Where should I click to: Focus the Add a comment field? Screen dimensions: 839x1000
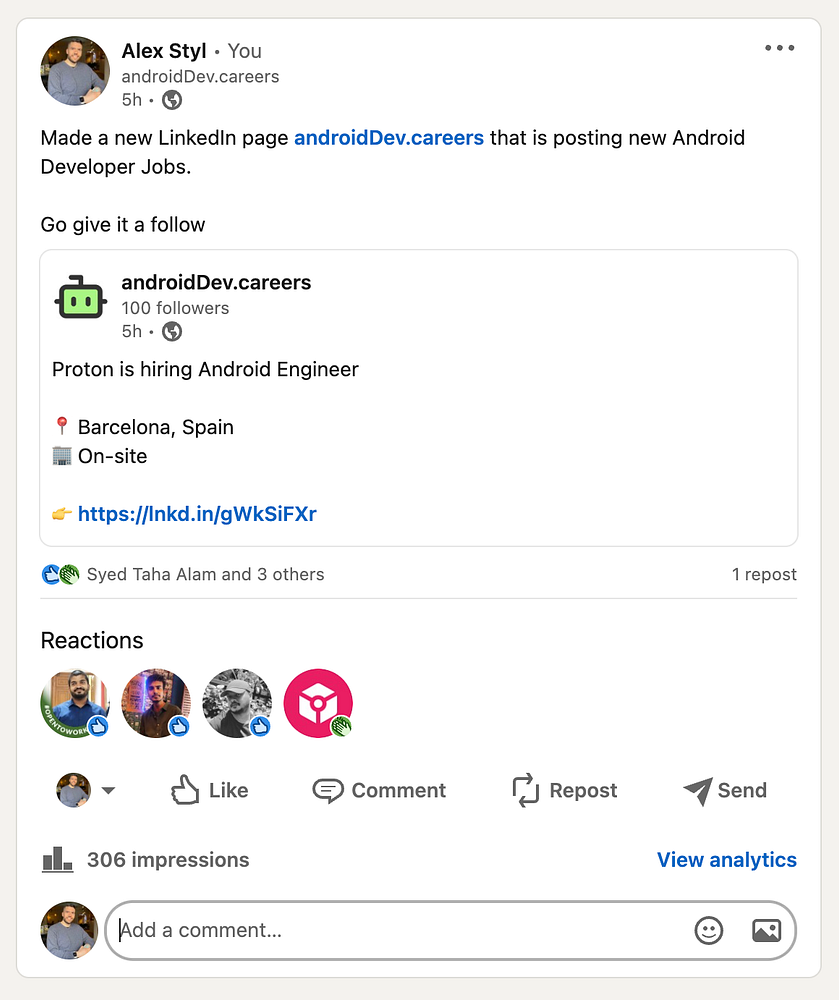(x=400, y=931)
